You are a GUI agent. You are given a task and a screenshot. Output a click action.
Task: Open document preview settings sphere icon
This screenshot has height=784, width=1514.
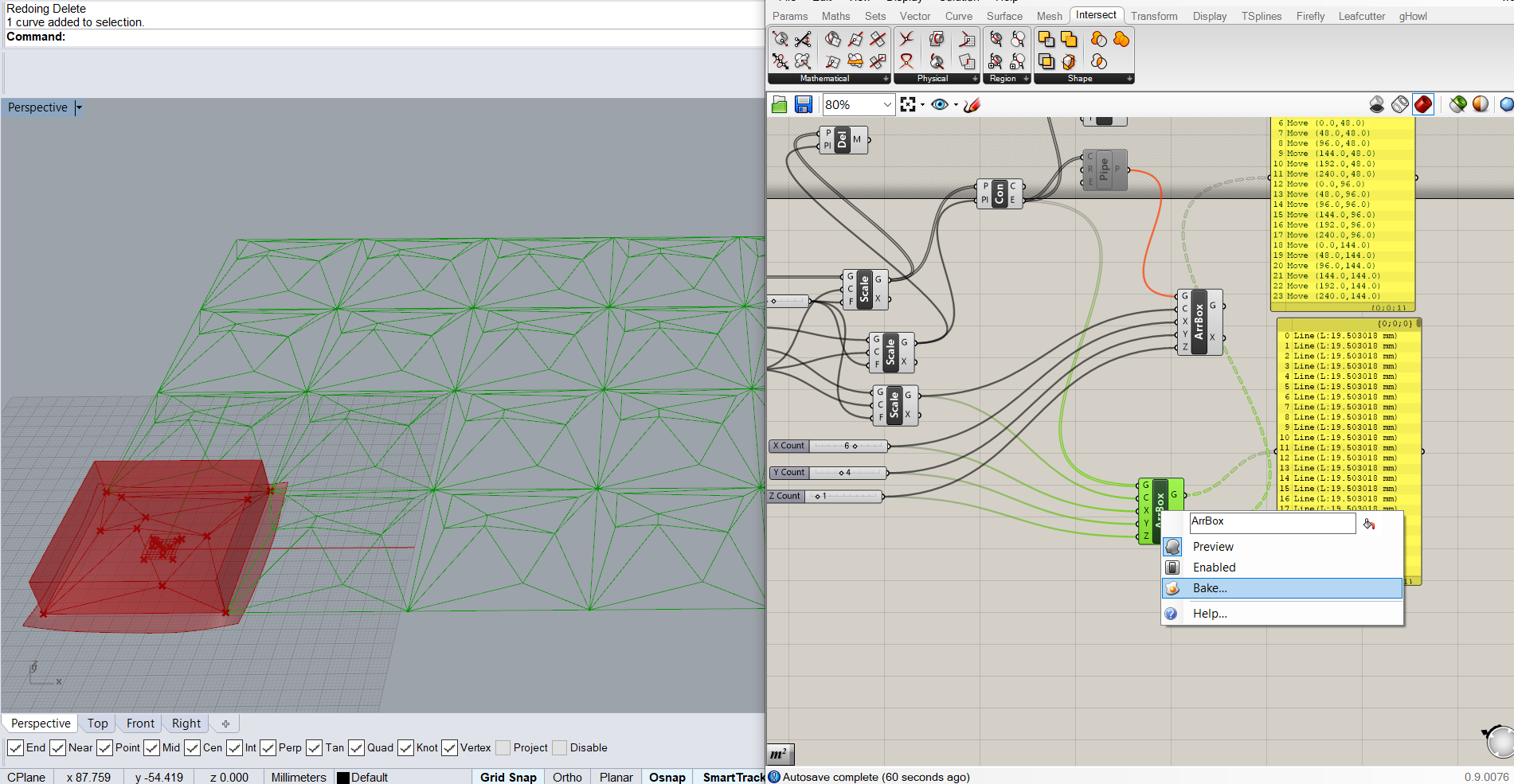tap(1481, 104)
